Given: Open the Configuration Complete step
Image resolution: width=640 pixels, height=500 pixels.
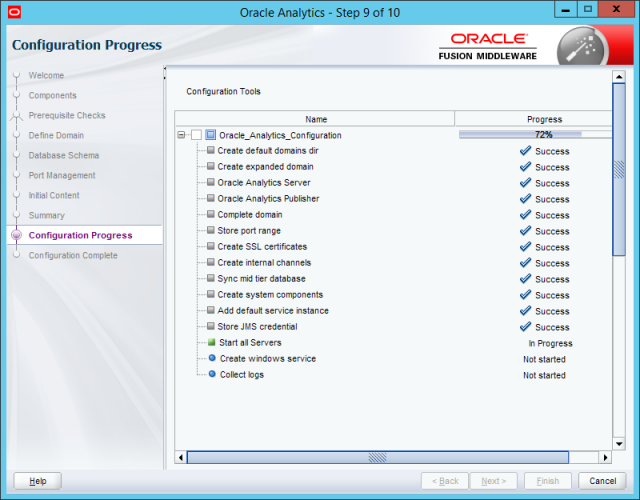Looking at the screenshot, I should (73, 255).
